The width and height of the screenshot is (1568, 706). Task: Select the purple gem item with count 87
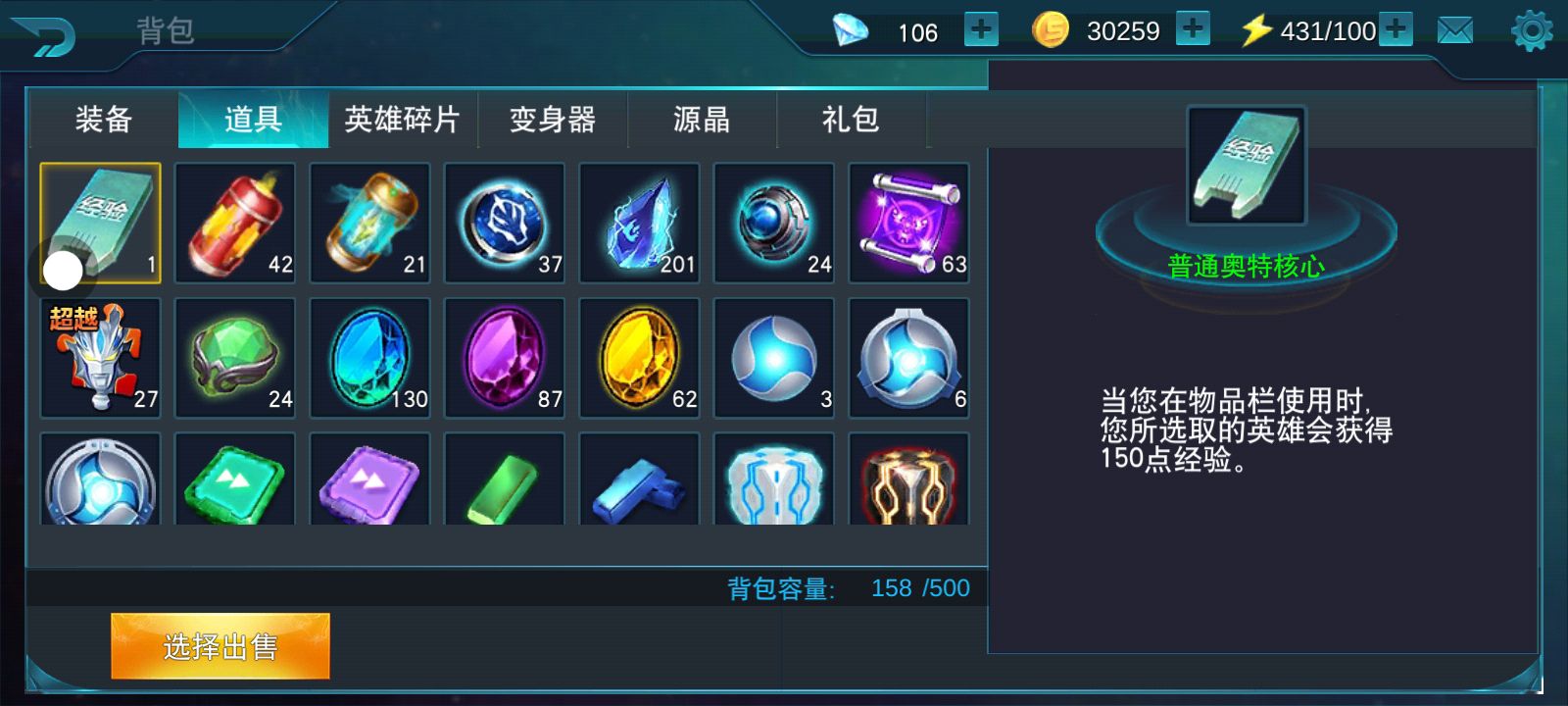point(505,358)
